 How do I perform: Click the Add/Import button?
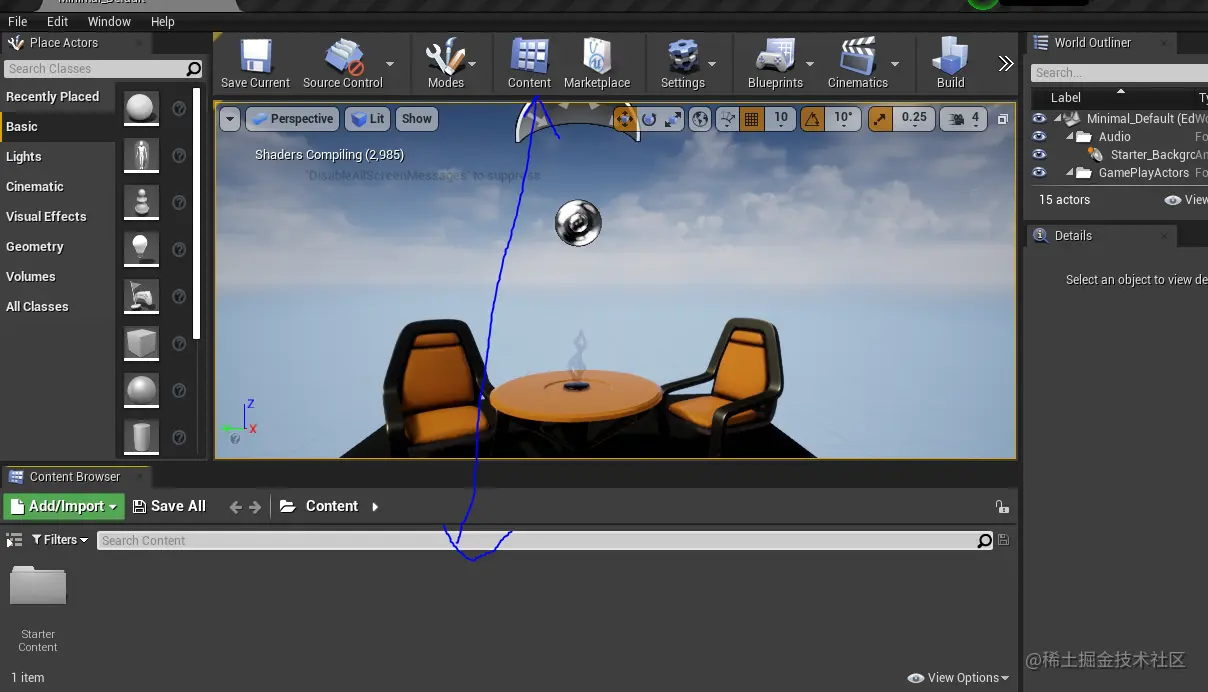(x=64, y=506)
